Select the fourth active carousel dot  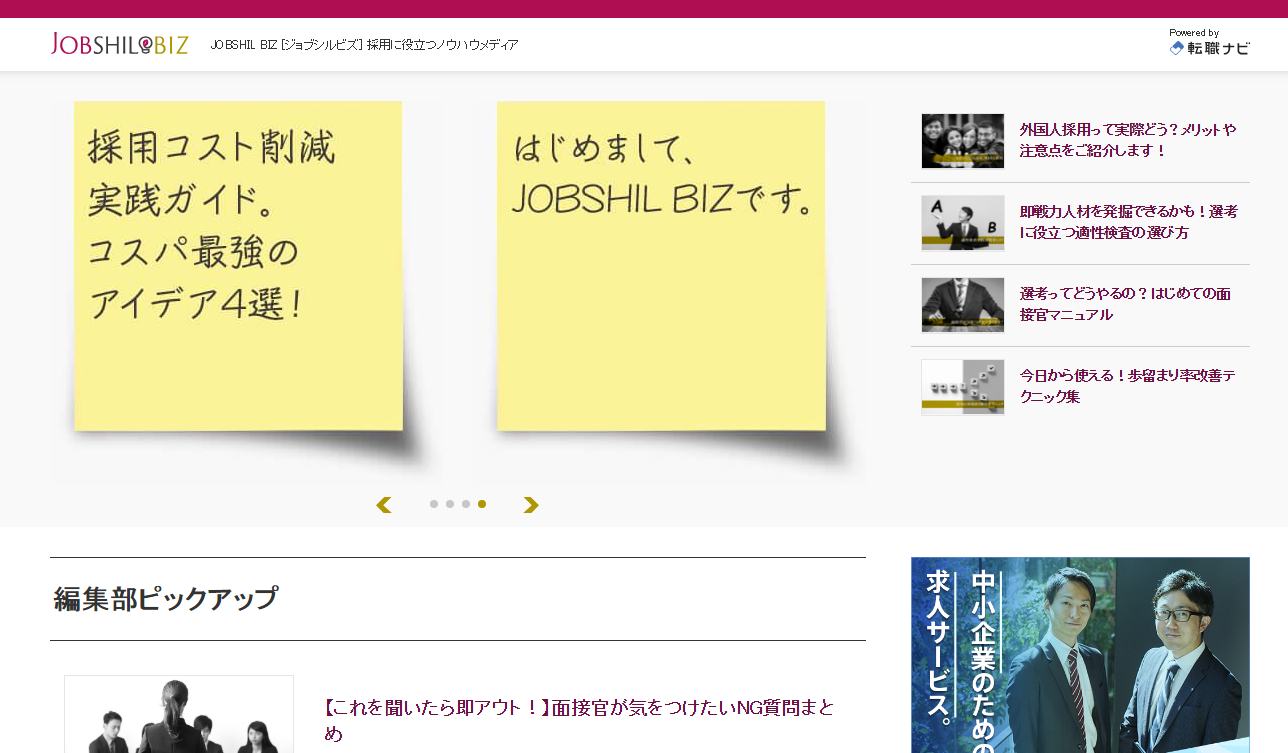point(482,504)
